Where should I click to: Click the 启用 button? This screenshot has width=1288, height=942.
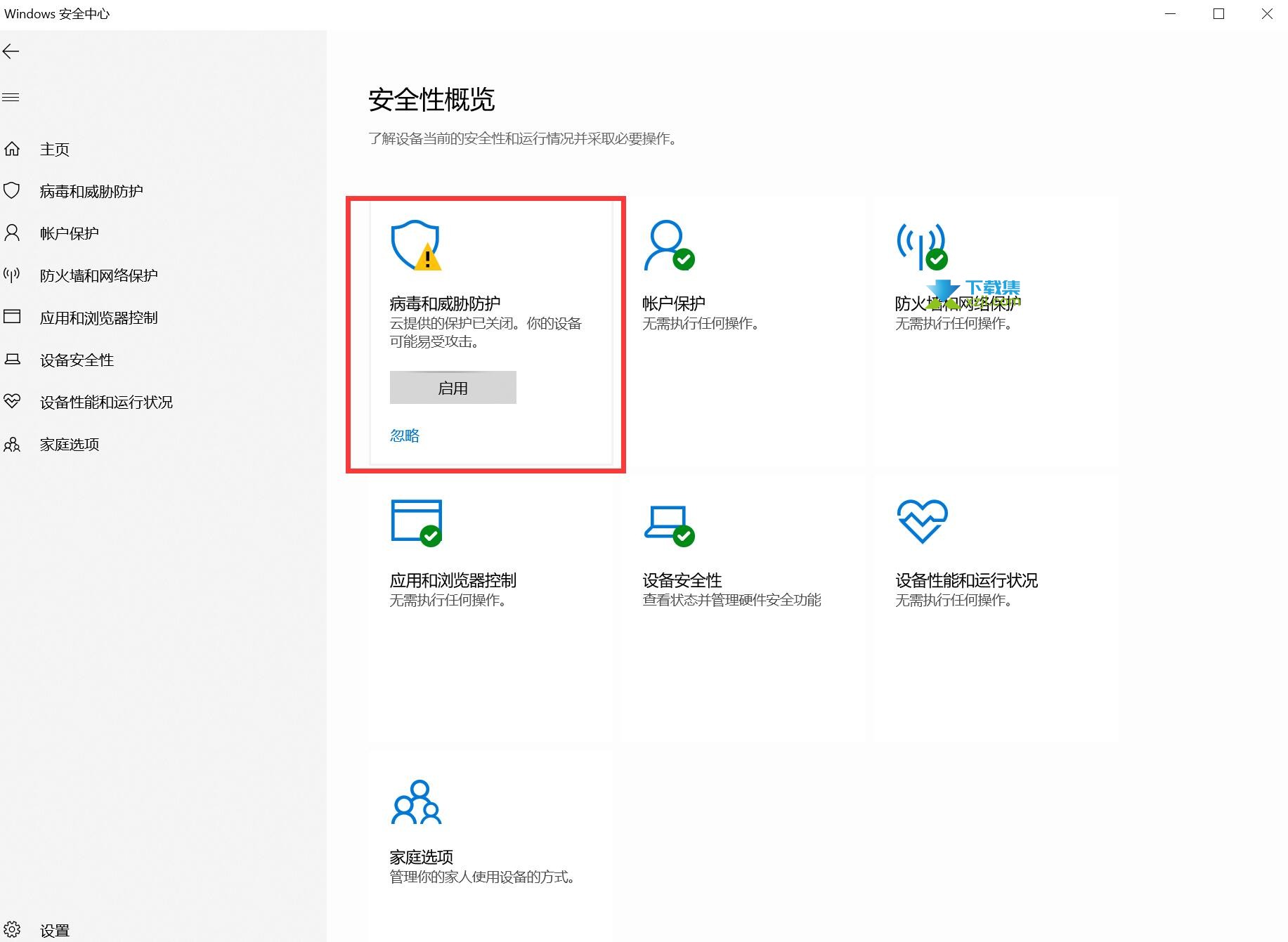pos(453,388)
